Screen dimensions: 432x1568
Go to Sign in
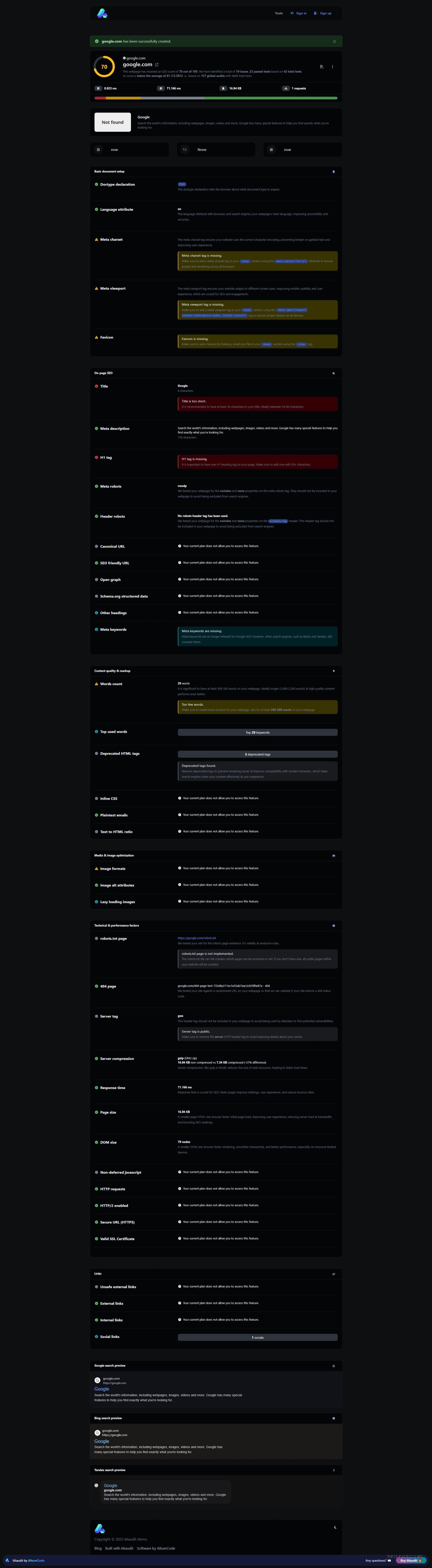tap(299, 13)
